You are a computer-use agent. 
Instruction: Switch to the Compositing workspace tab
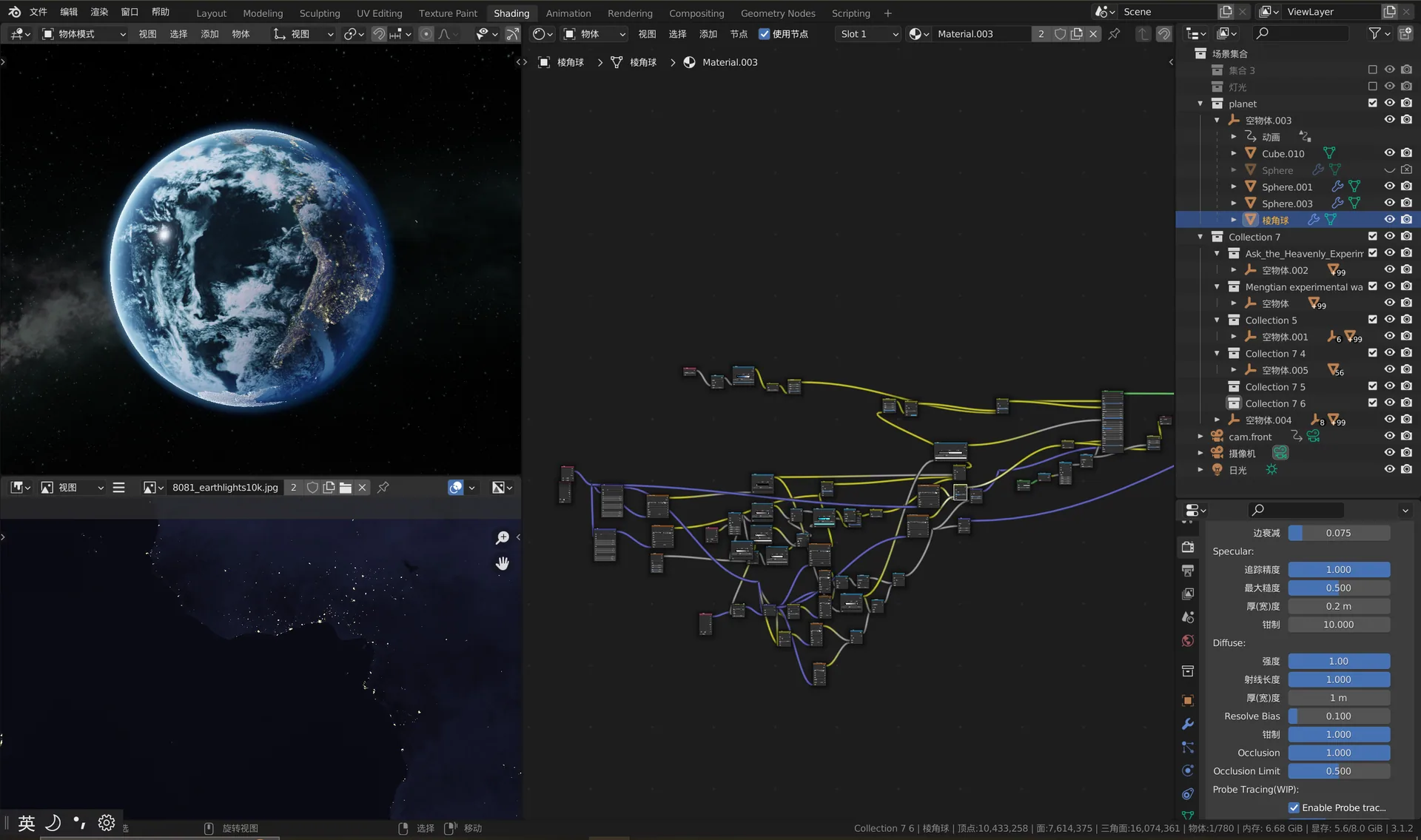pos(696,13)
